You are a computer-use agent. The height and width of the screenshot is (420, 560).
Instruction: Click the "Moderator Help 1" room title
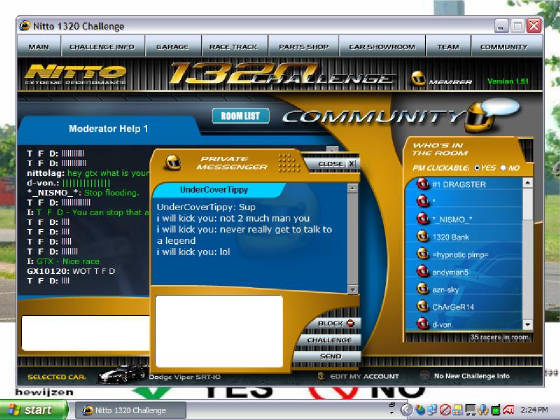(x=108, y=129)
